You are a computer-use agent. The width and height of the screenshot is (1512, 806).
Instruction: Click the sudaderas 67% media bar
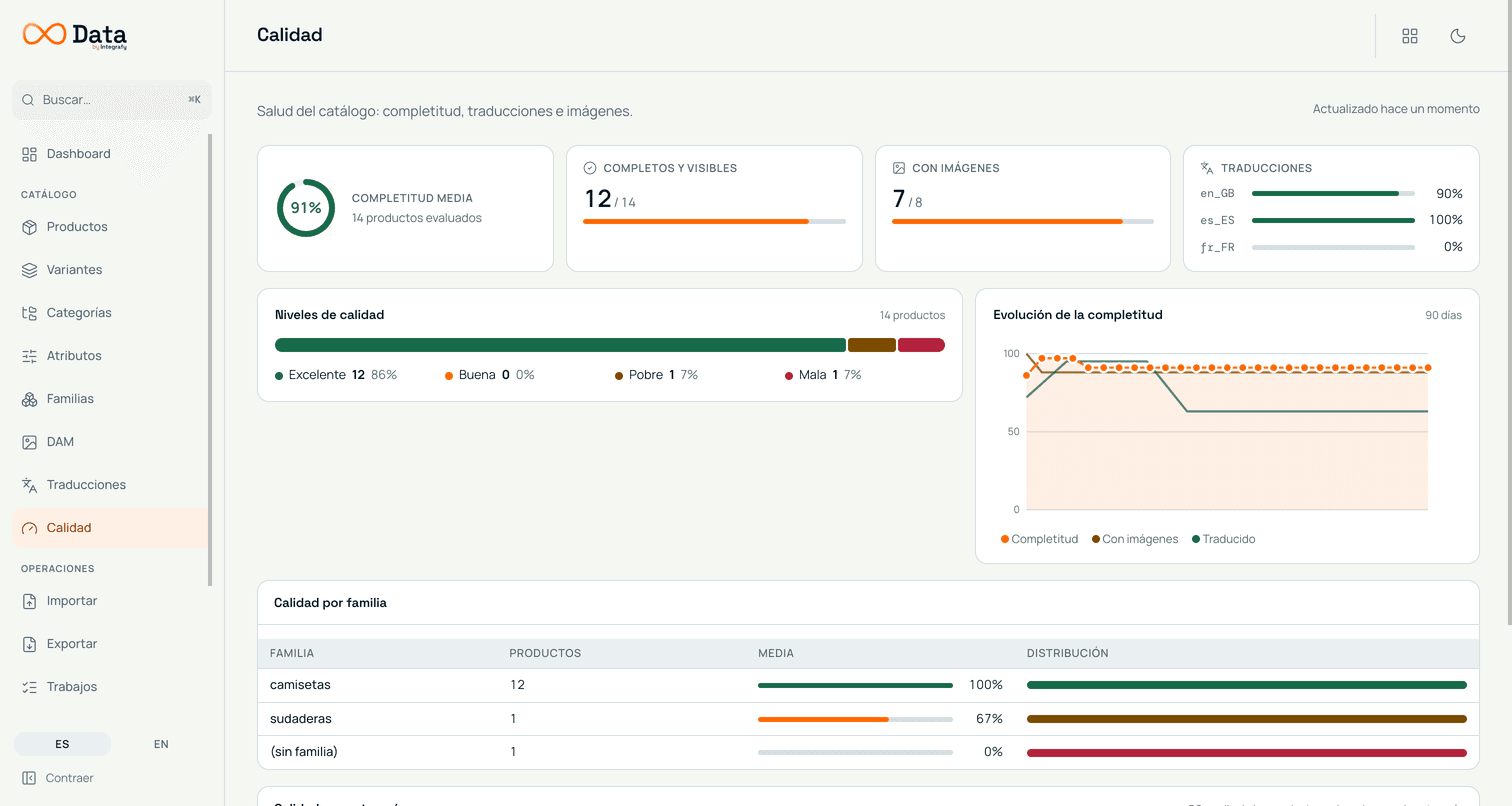tap(855, 719)
